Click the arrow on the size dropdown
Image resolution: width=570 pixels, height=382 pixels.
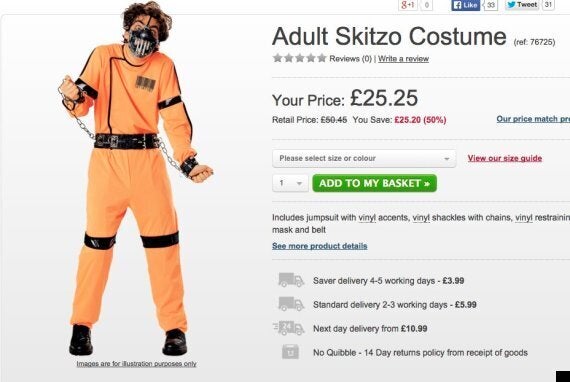click(446, 159)
